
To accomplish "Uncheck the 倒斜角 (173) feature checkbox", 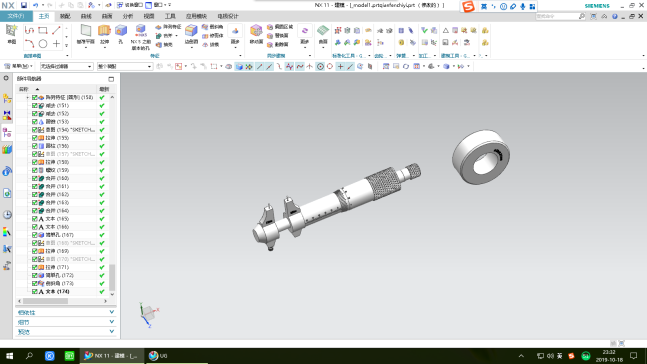I will [x=35, y=284].
